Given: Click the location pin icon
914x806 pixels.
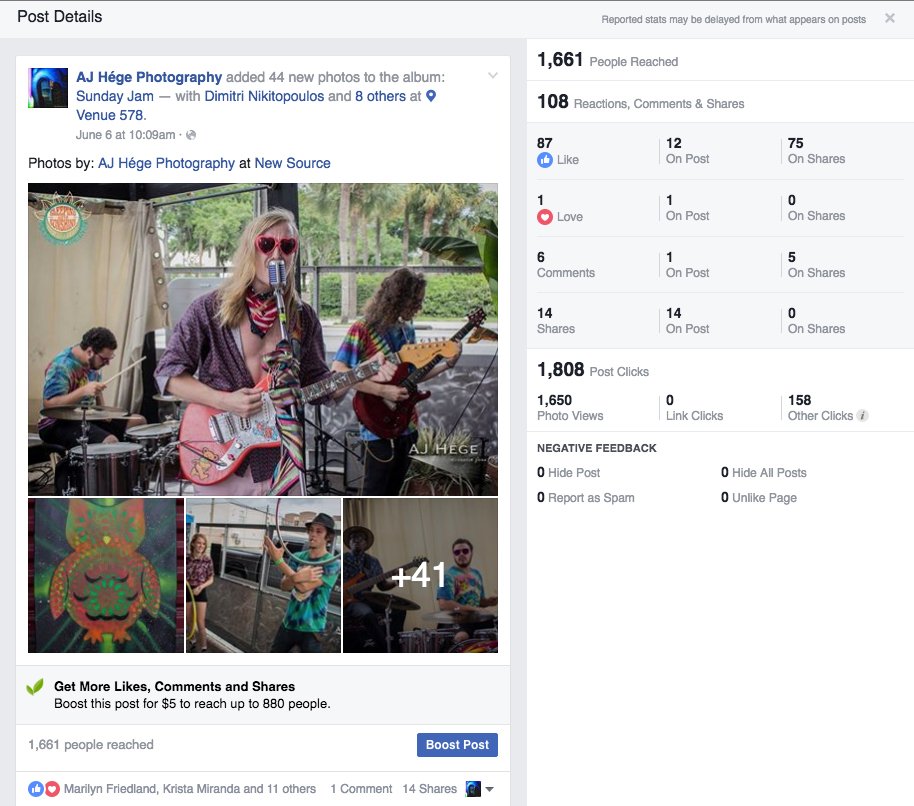Looking at the screenshot, I should point(431,96).
